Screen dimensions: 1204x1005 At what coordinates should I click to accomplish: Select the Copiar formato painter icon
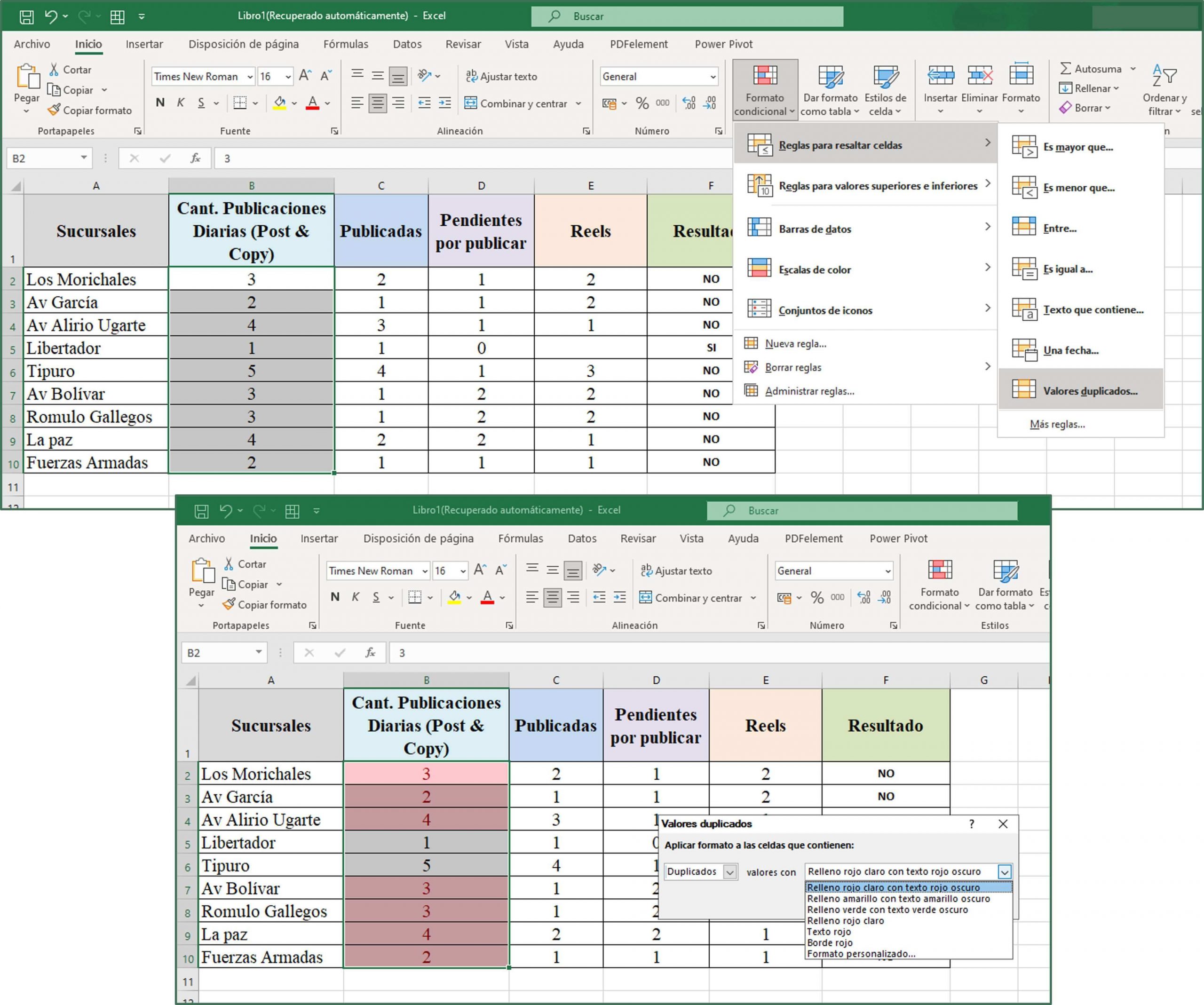pos(55,110)
